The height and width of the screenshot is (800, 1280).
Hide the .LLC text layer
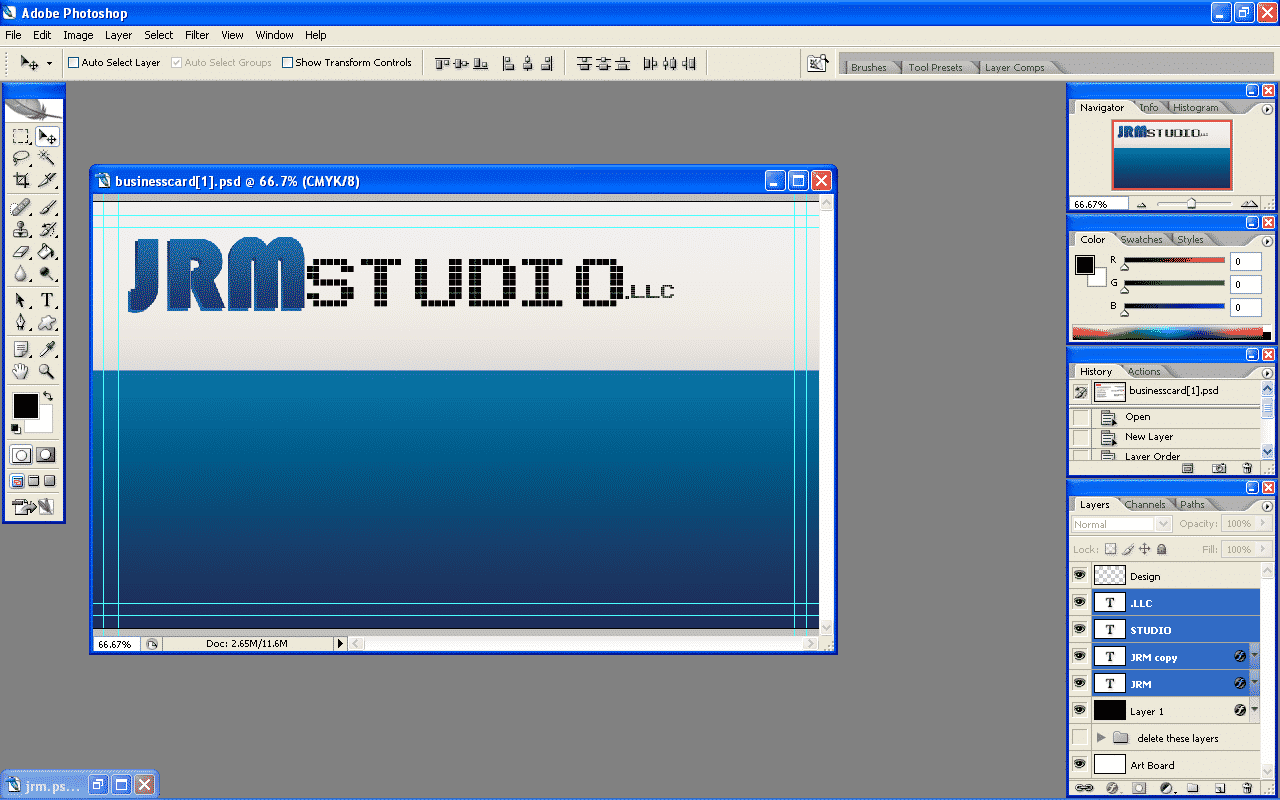point(1079,602)
